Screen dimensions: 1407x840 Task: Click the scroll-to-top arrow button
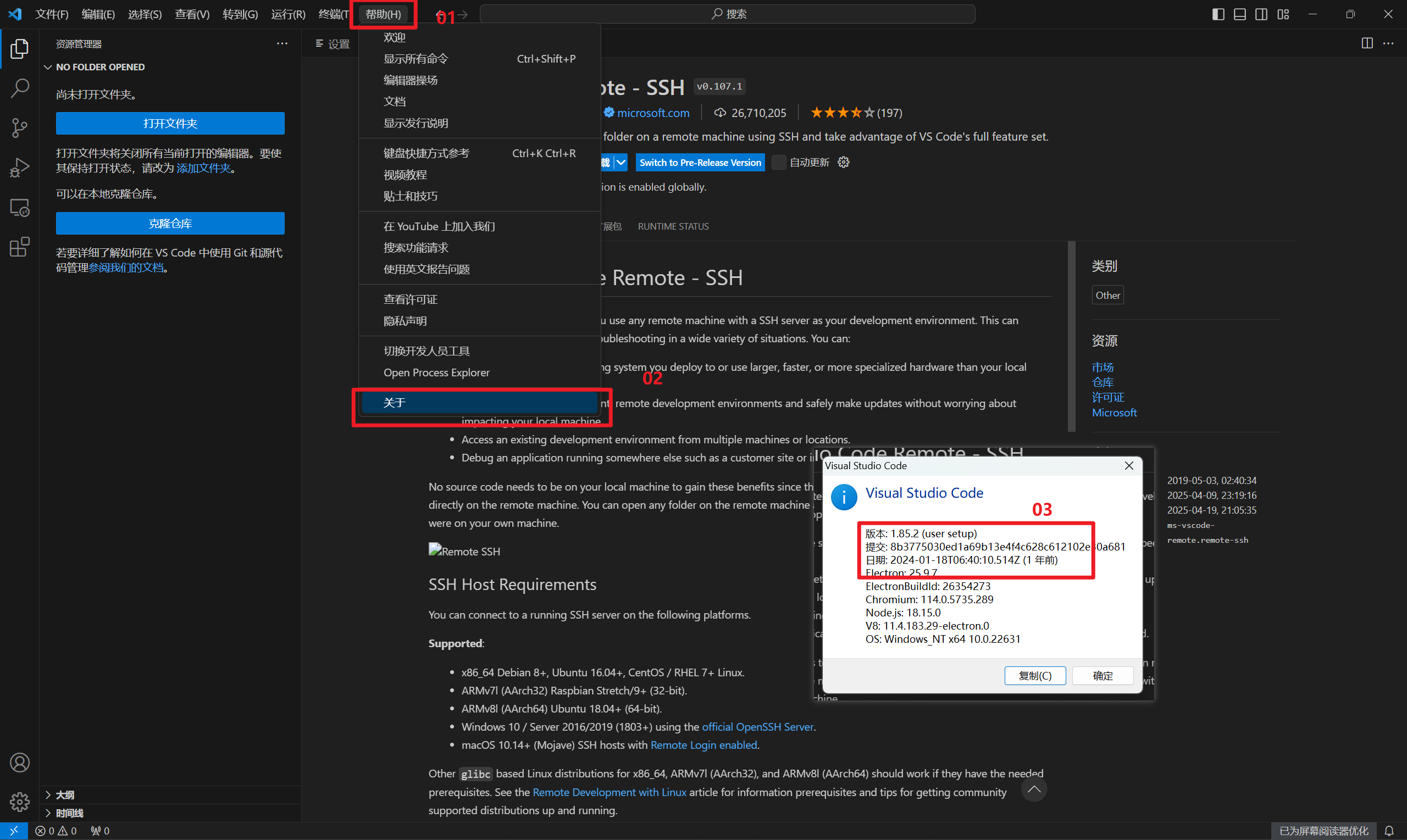1033,789
